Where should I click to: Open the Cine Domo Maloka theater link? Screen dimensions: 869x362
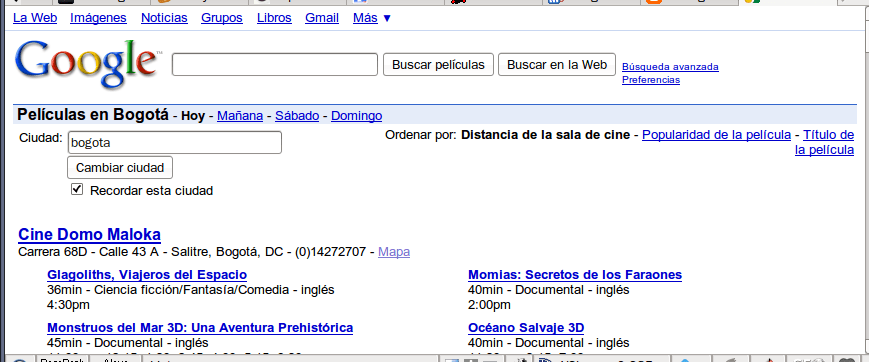(x=90, y=234)
